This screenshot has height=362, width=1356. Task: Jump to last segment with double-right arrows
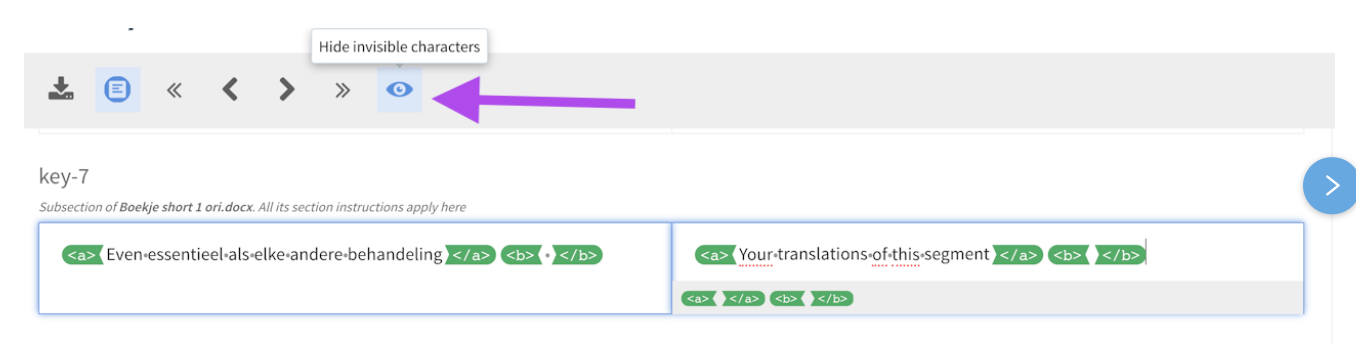(x=343, y=90)
